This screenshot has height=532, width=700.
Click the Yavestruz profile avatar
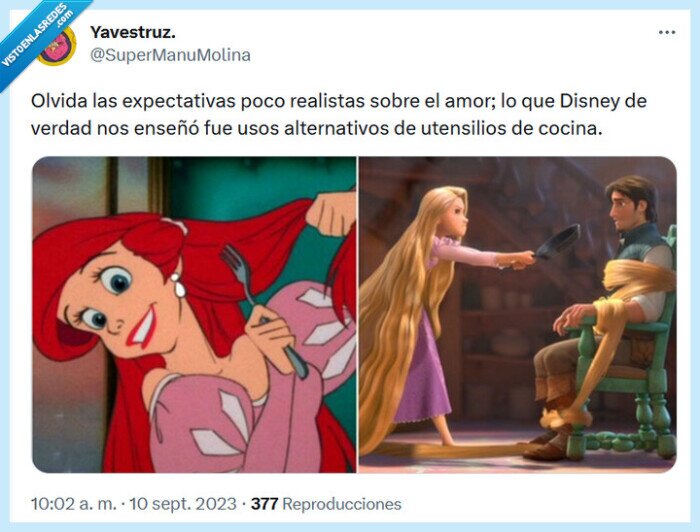pyautogui.click(x=57, y=45)
